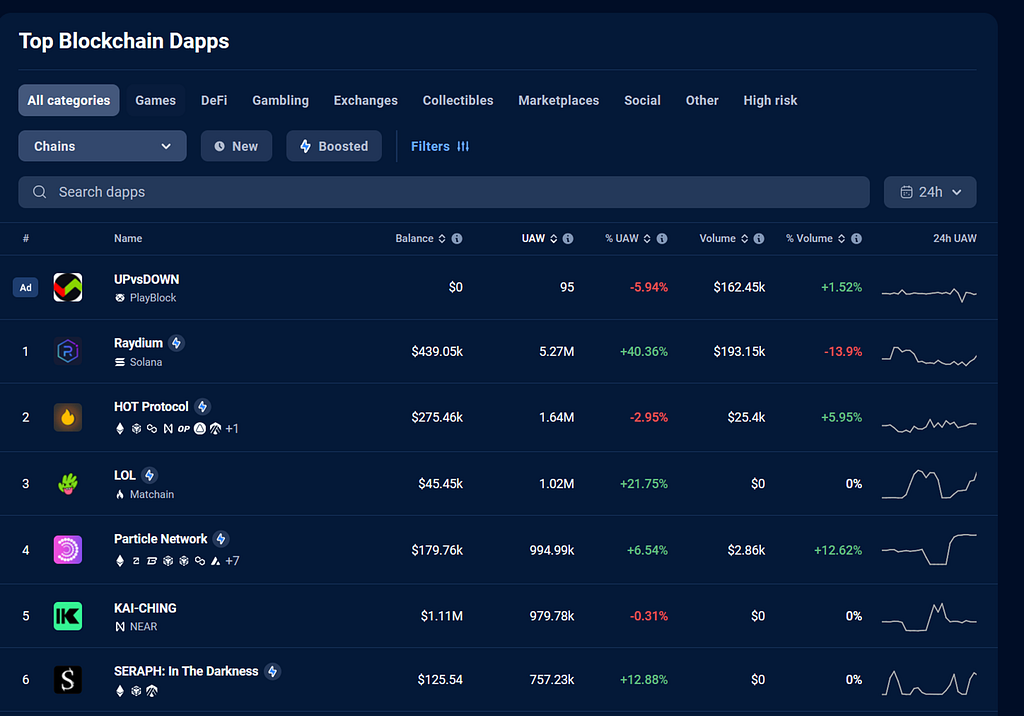Click the +40.36% UAW change for Raydium

click(644, 351)
